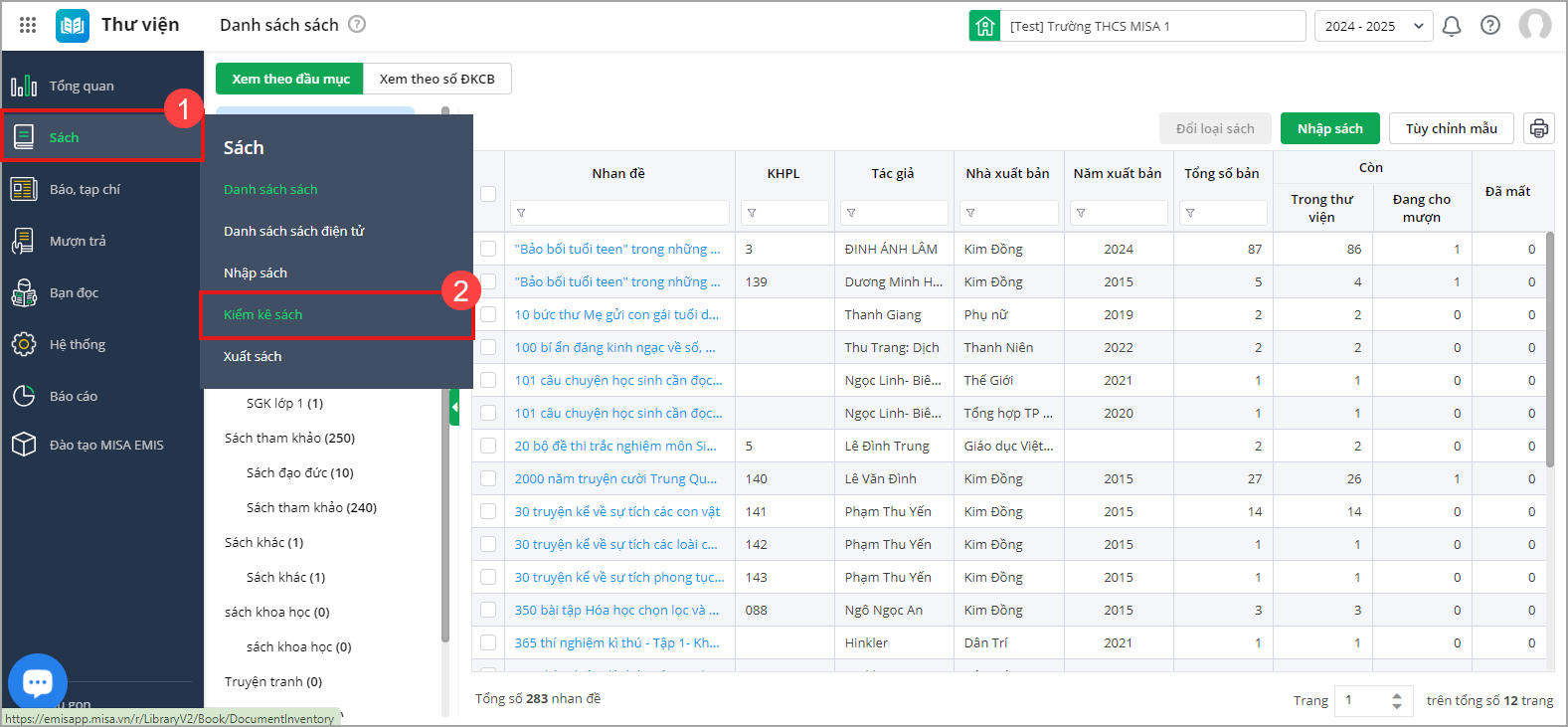1568x727 pixels.
Task: Open help next to Danh sách sách title
Action: click(357, 25)
